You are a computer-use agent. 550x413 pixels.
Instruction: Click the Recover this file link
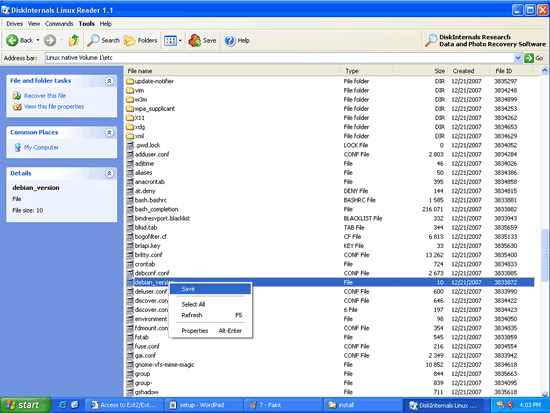pos(45,95)
